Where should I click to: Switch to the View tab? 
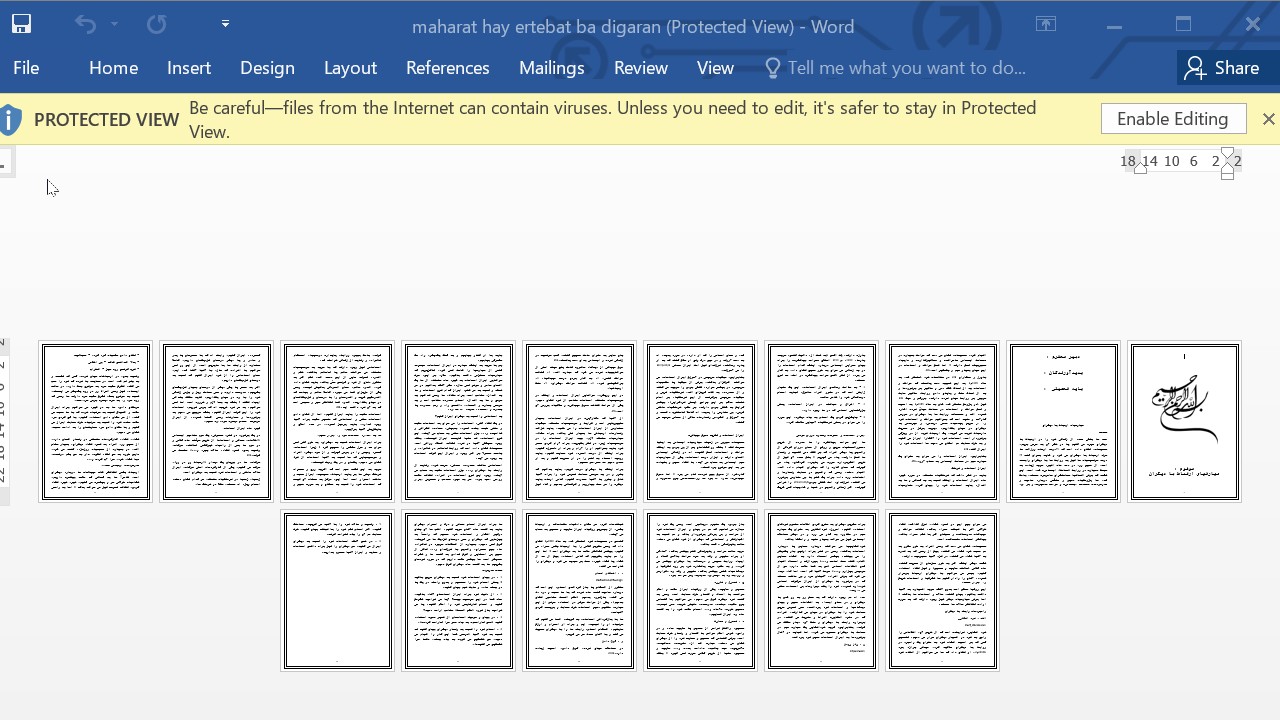coord(715,68)
